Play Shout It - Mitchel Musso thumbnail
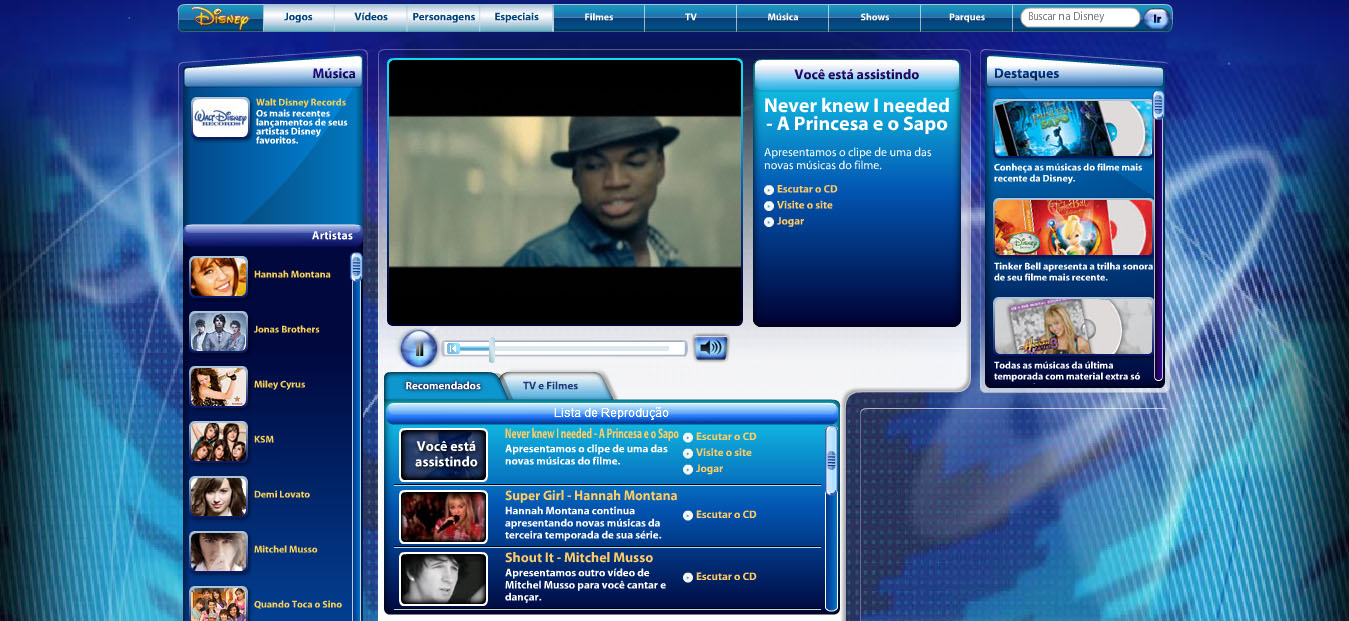Viewport: 1349px width, 621px height. tap(443, 579)
